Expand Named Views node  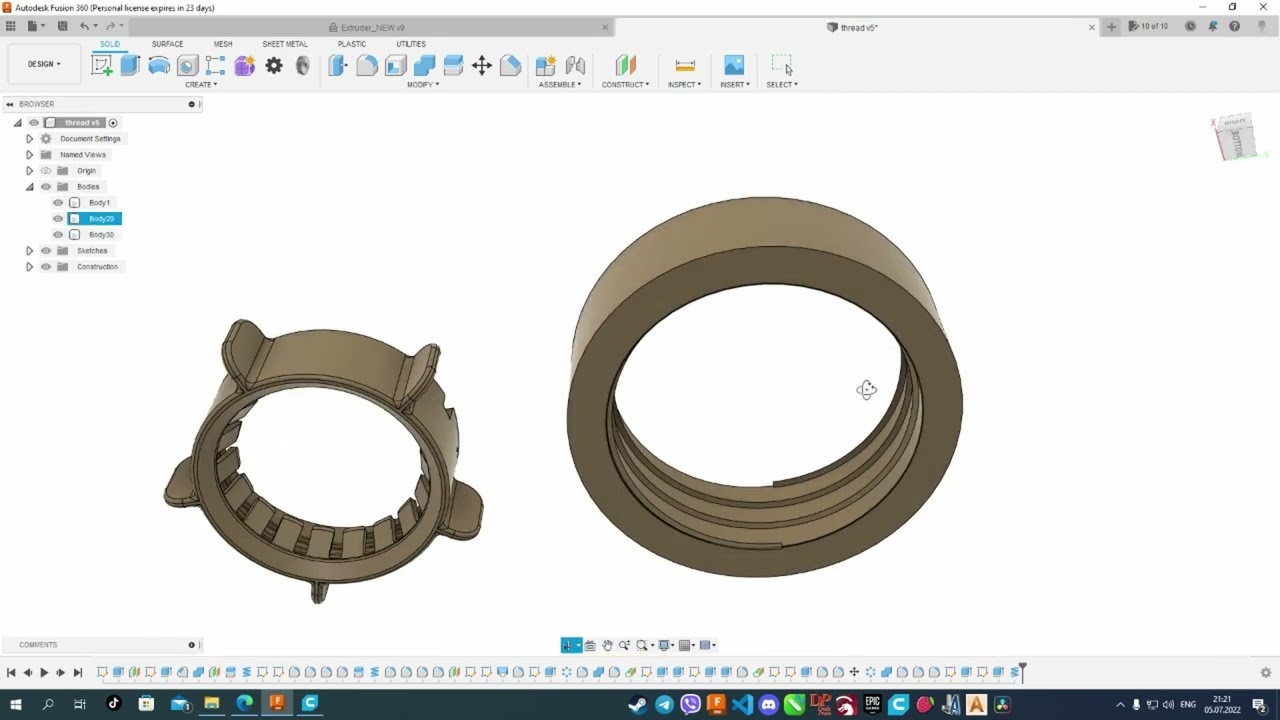point(29,155)
